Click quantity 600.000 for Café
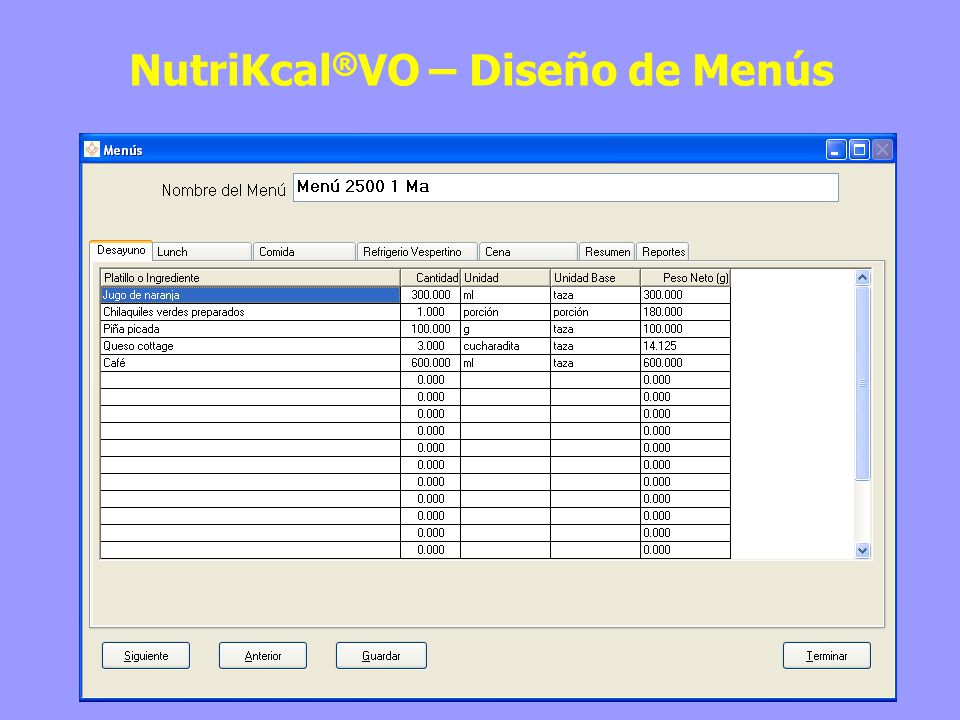 [430, 363]
